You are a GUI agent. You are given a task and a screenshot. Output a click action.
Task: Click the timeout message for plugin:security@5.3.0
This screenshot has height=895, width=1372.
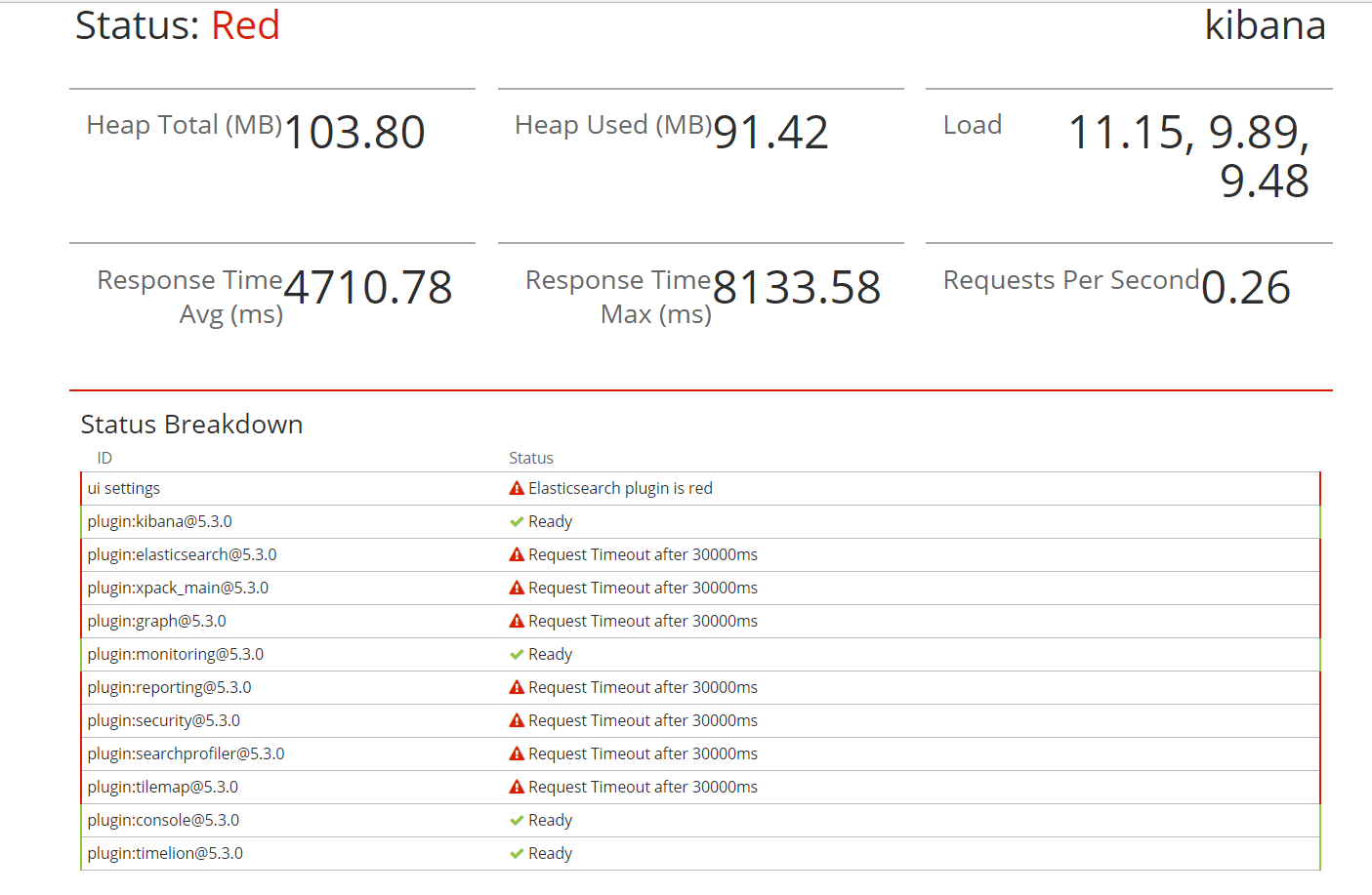643,720
